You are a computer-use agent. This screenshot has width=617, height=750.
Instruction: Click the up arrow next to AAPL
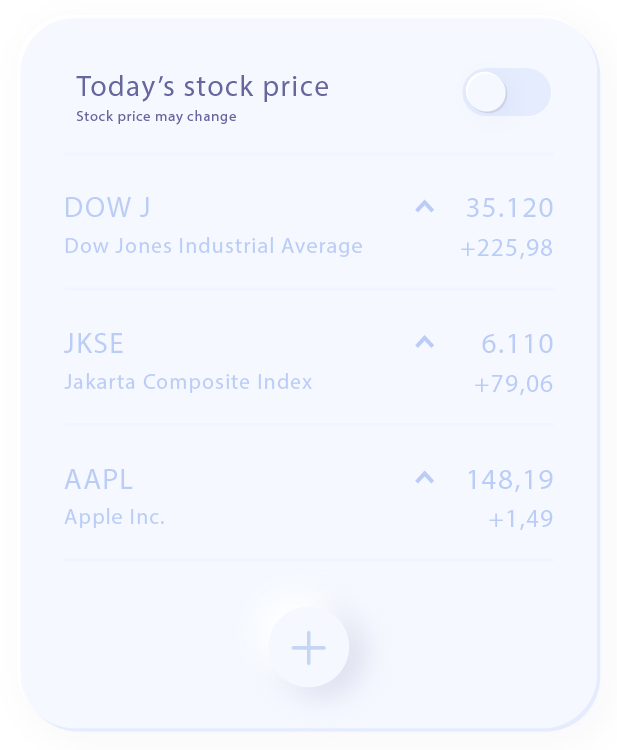pos(424,479)
